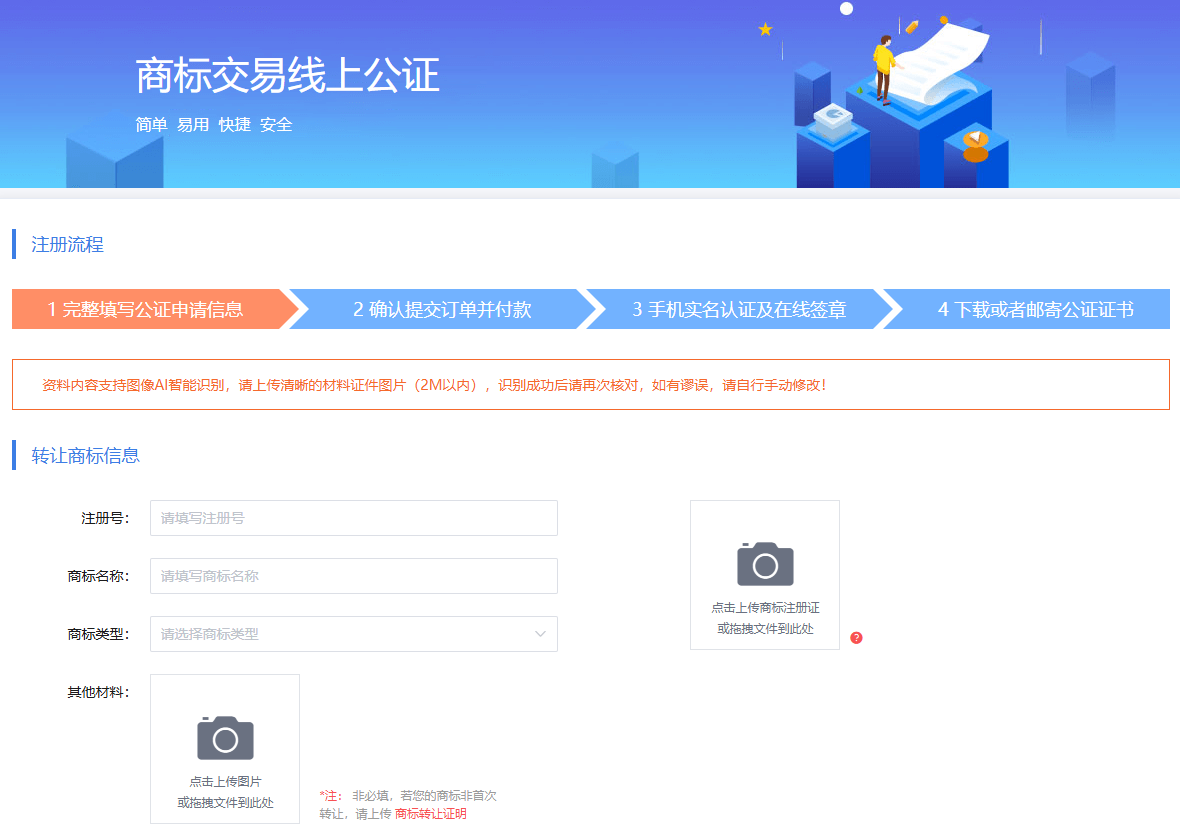Click the camera icon for trademark certificate upload
The image size is (1180, 826).
point(765,564)
